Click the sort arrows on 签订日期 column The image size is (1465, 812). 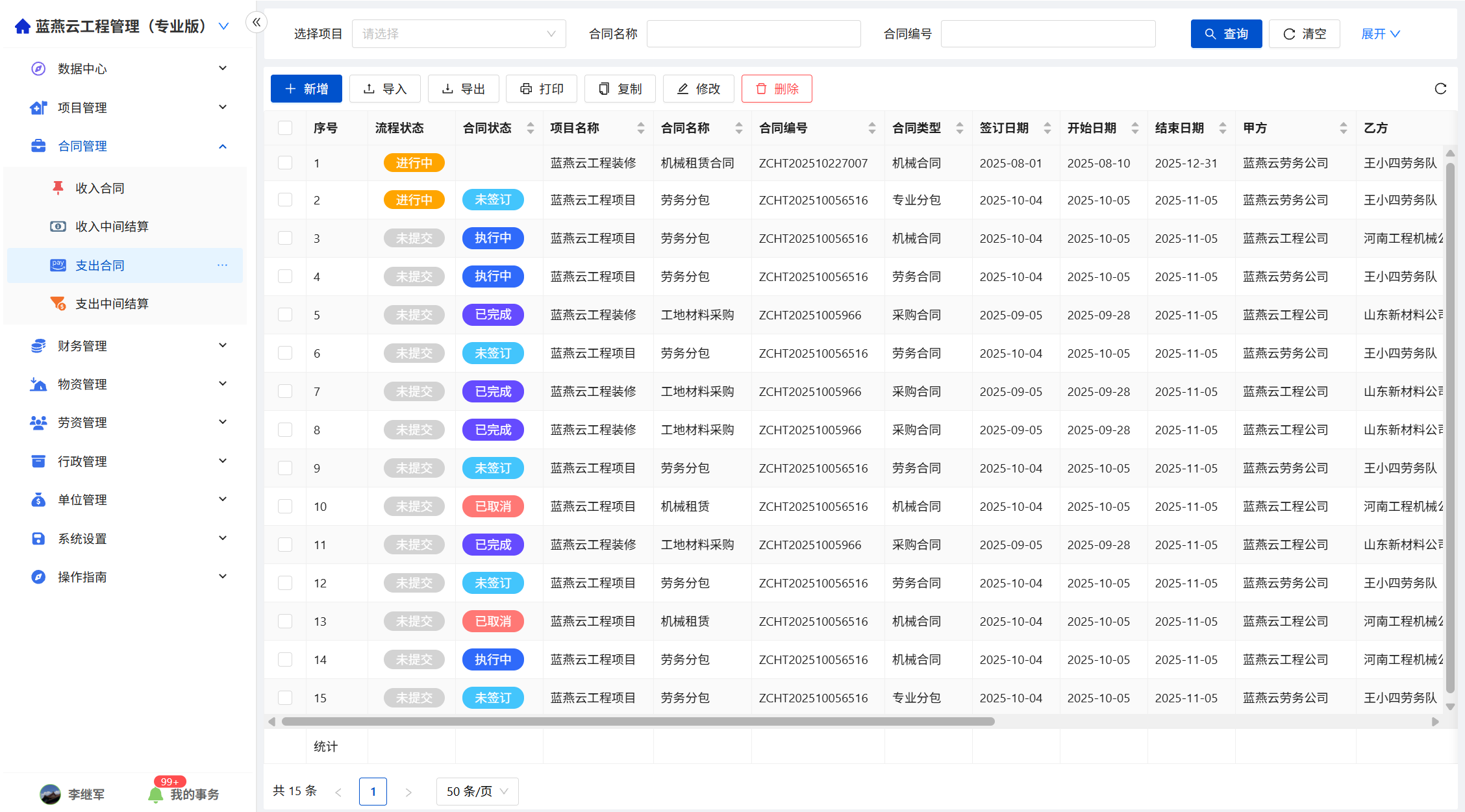[x=1047, y=129]
